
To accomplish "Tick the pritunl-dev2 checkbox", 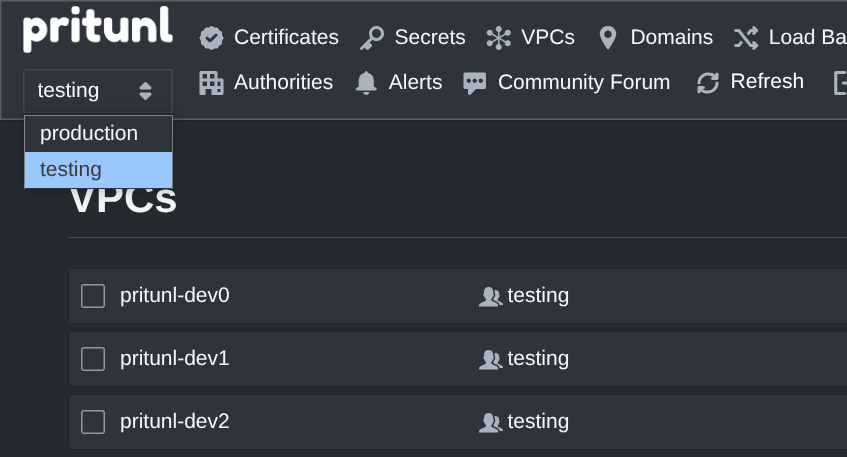I will (x=93, y=422).
